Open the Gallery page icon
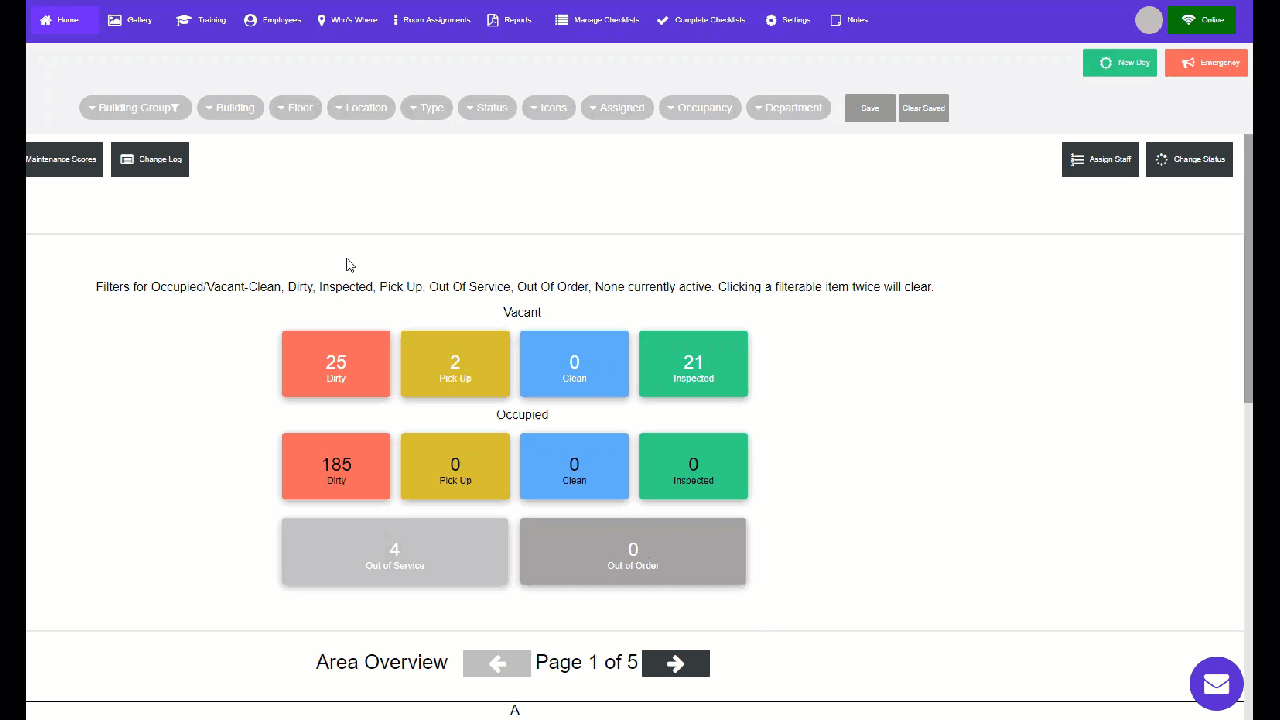This screenshot has height=720, width=1280. pyautogui.click(x=115, y=20)
